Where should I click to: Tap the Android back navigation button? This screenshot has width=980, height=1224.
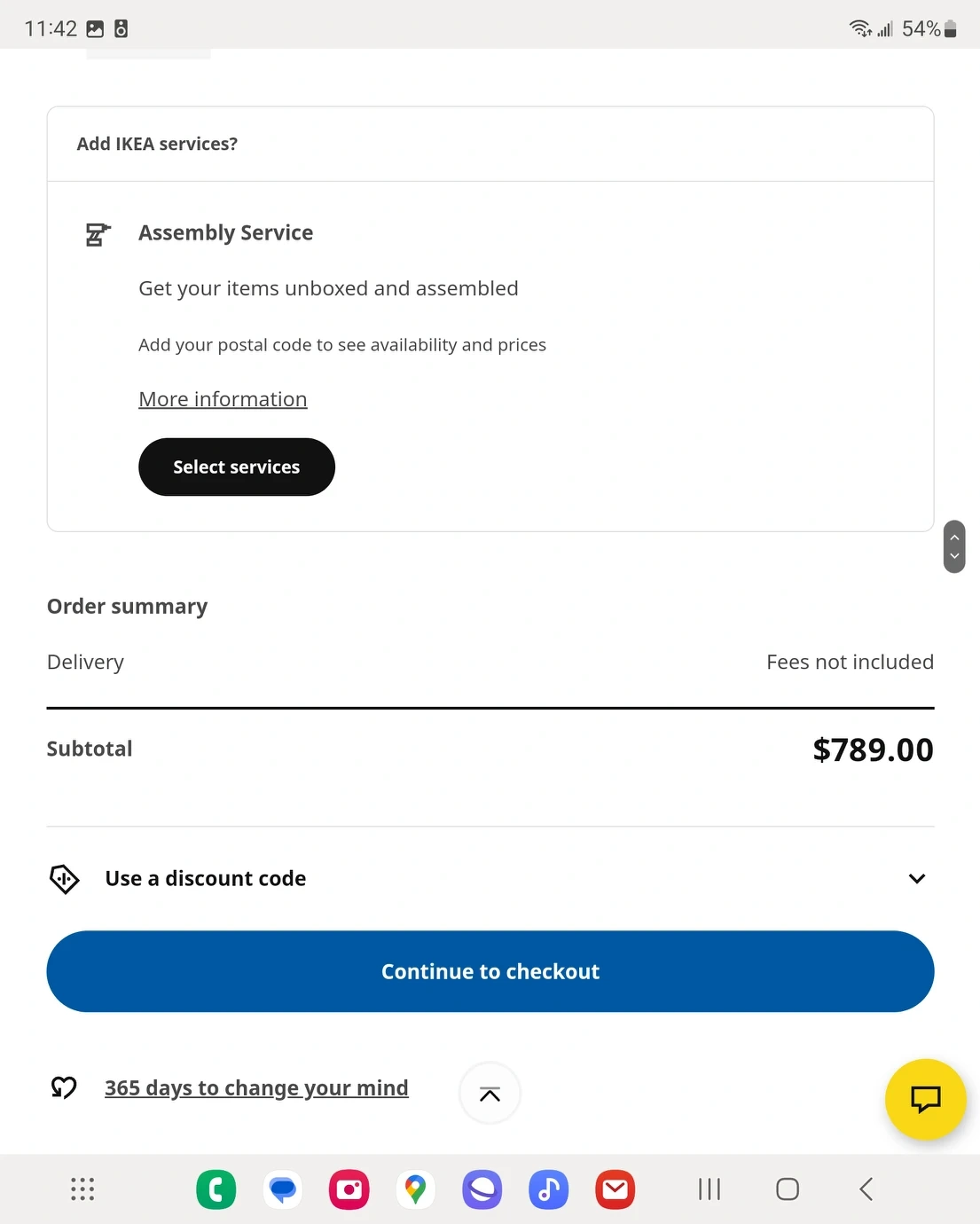coord(866,1189)
